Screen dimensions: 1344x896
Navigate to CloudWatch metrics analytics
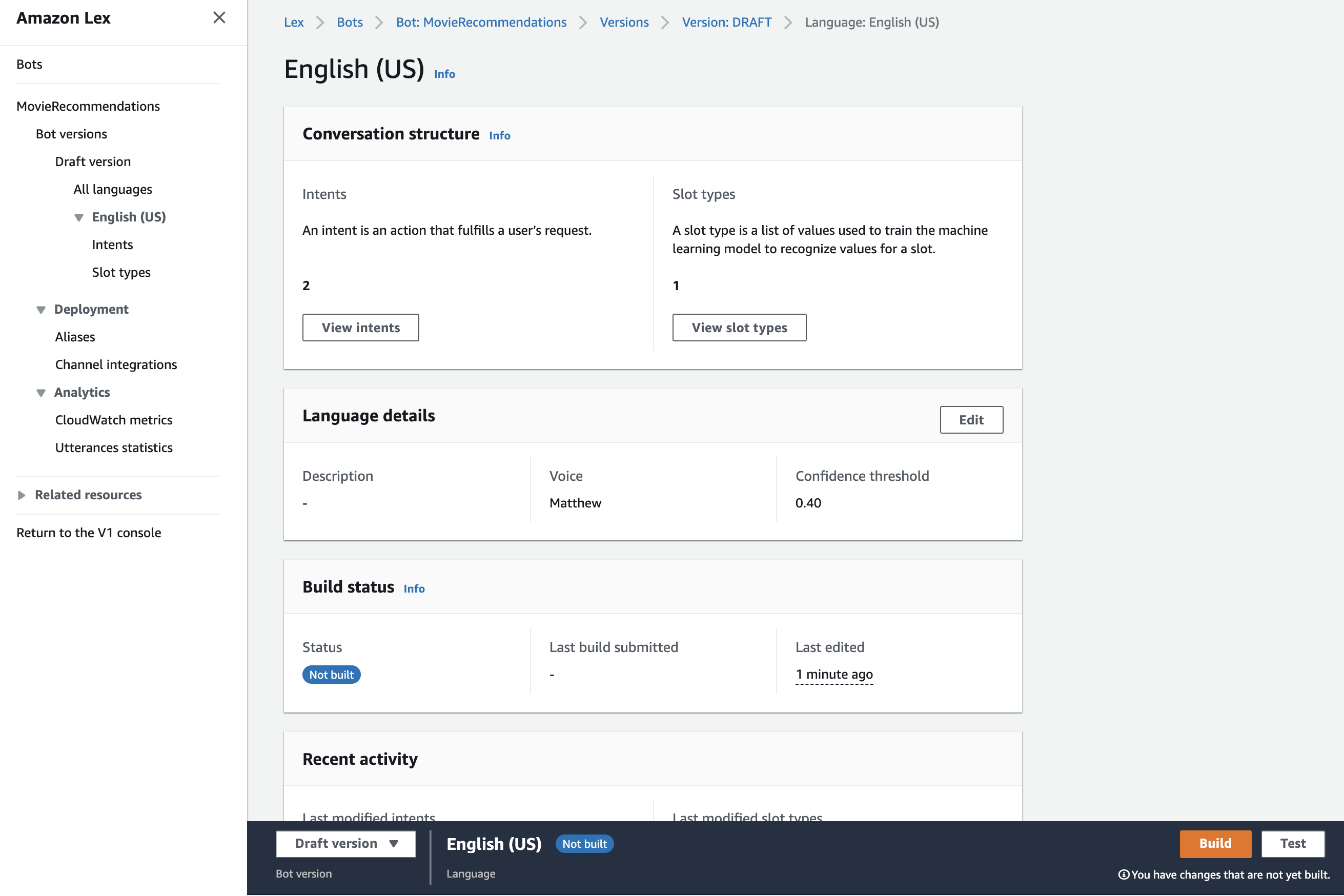pos(113,419)
